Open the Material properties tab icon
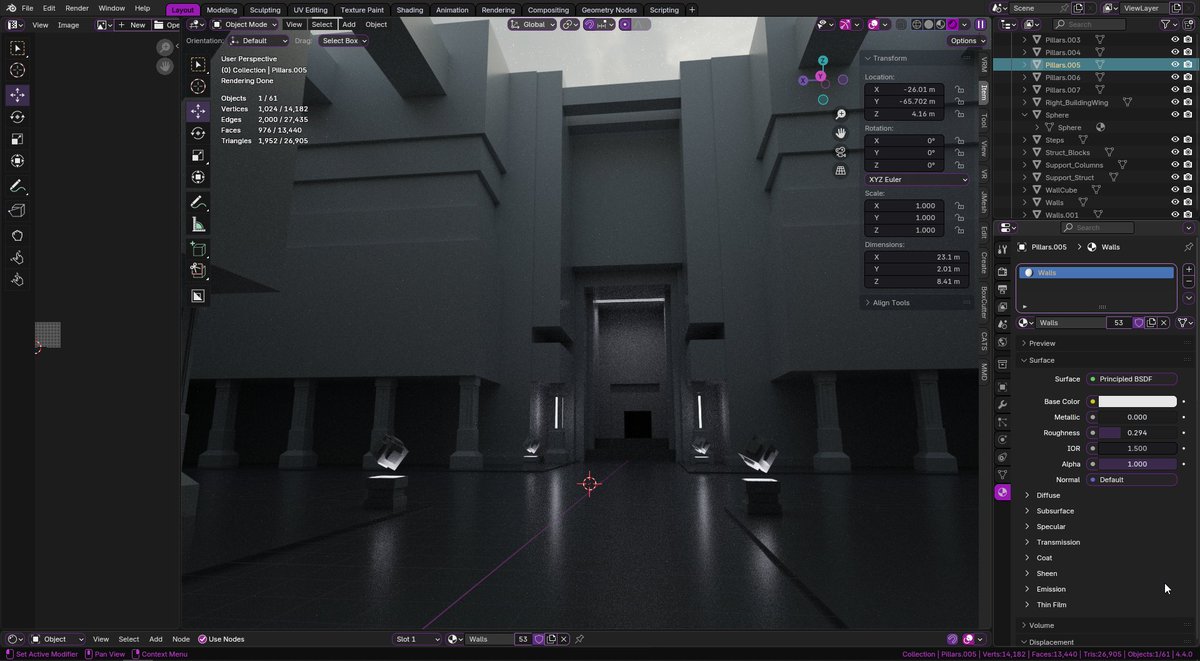 click(x=1002, y=493)
